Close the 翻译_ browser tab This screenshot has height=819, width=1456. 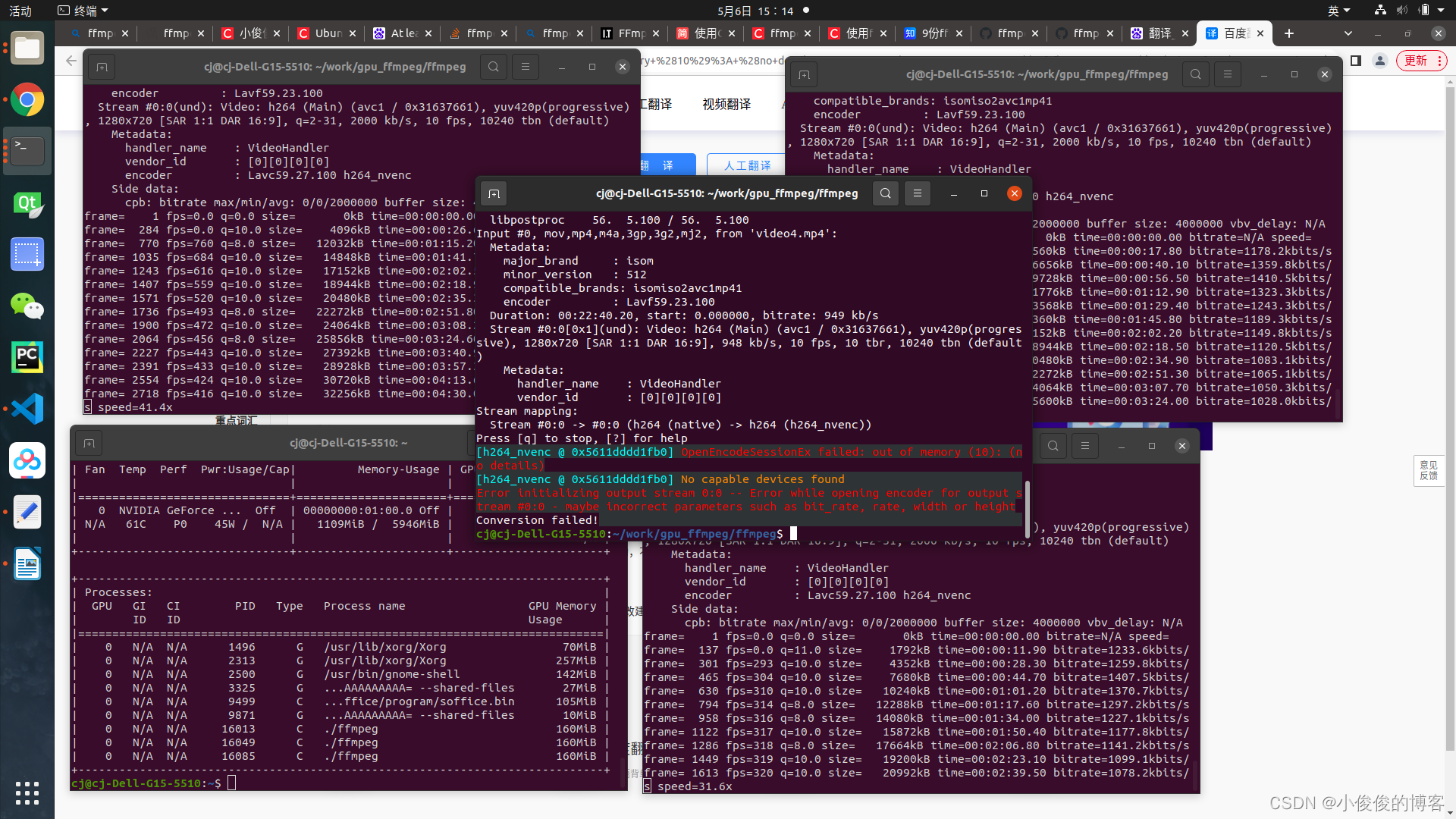[1185, 33]
